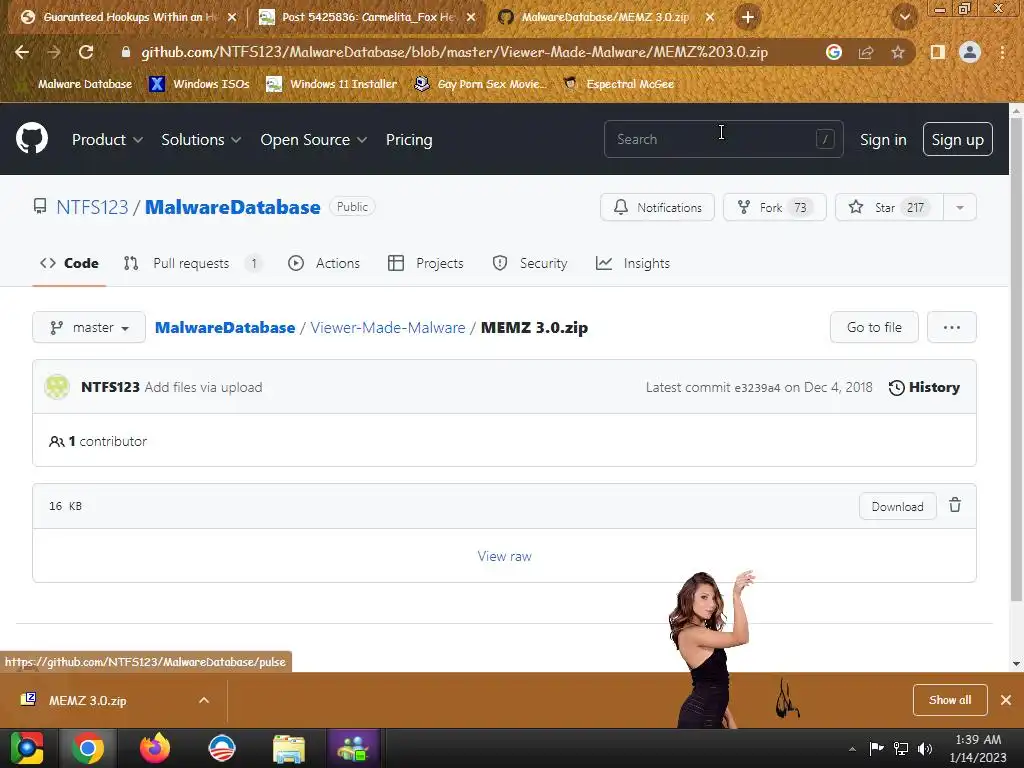Open the Chrome side panel icon
Image resolution: width=1024 pixels, height=768 pixels.
pos(937,52)
